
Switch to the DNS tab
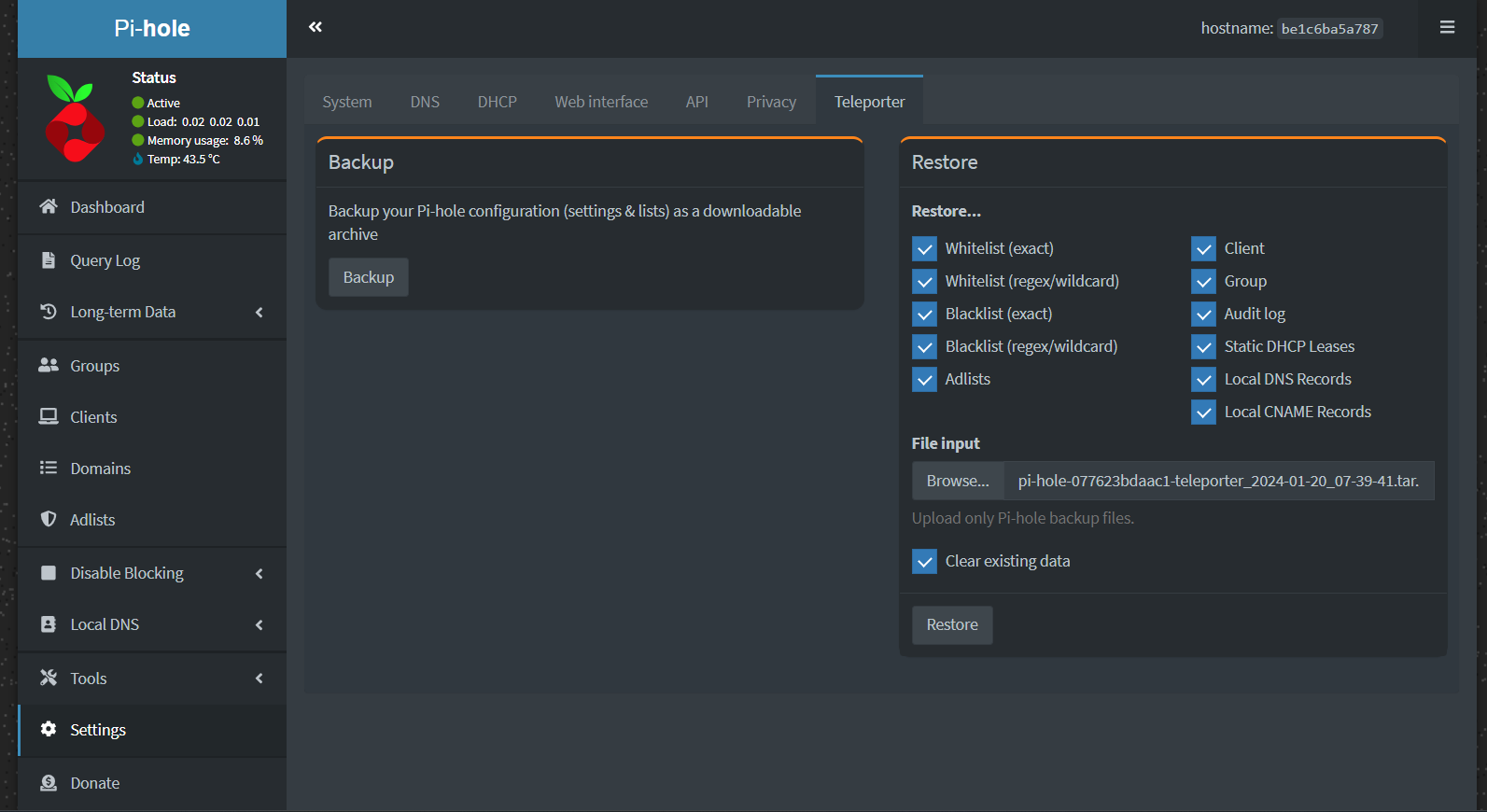tap(425, 102)
